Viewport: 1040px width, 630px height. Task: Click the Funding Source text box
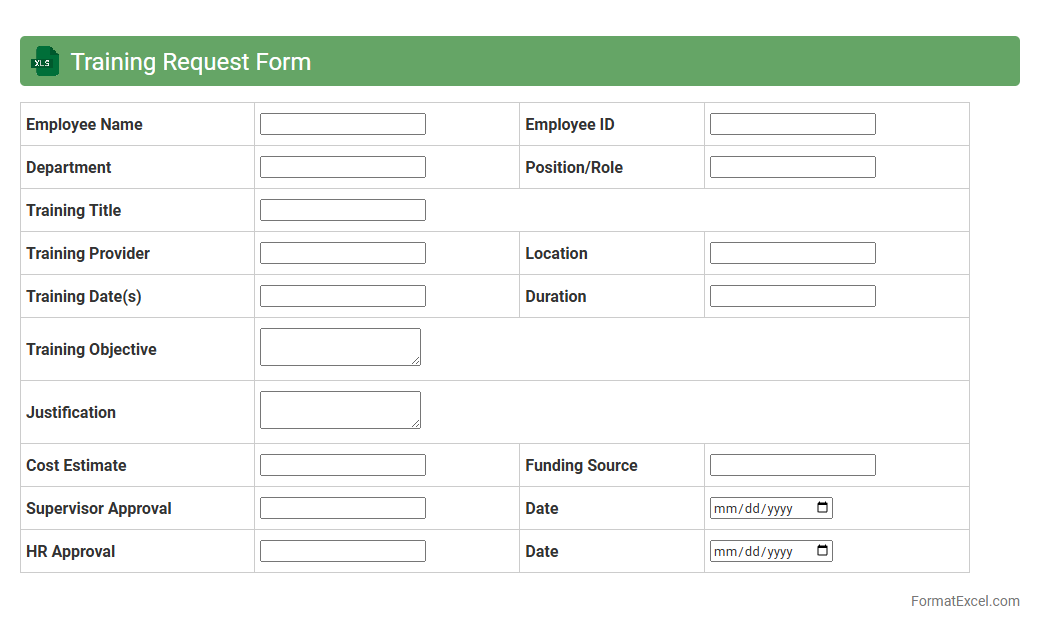click(792, 465)
